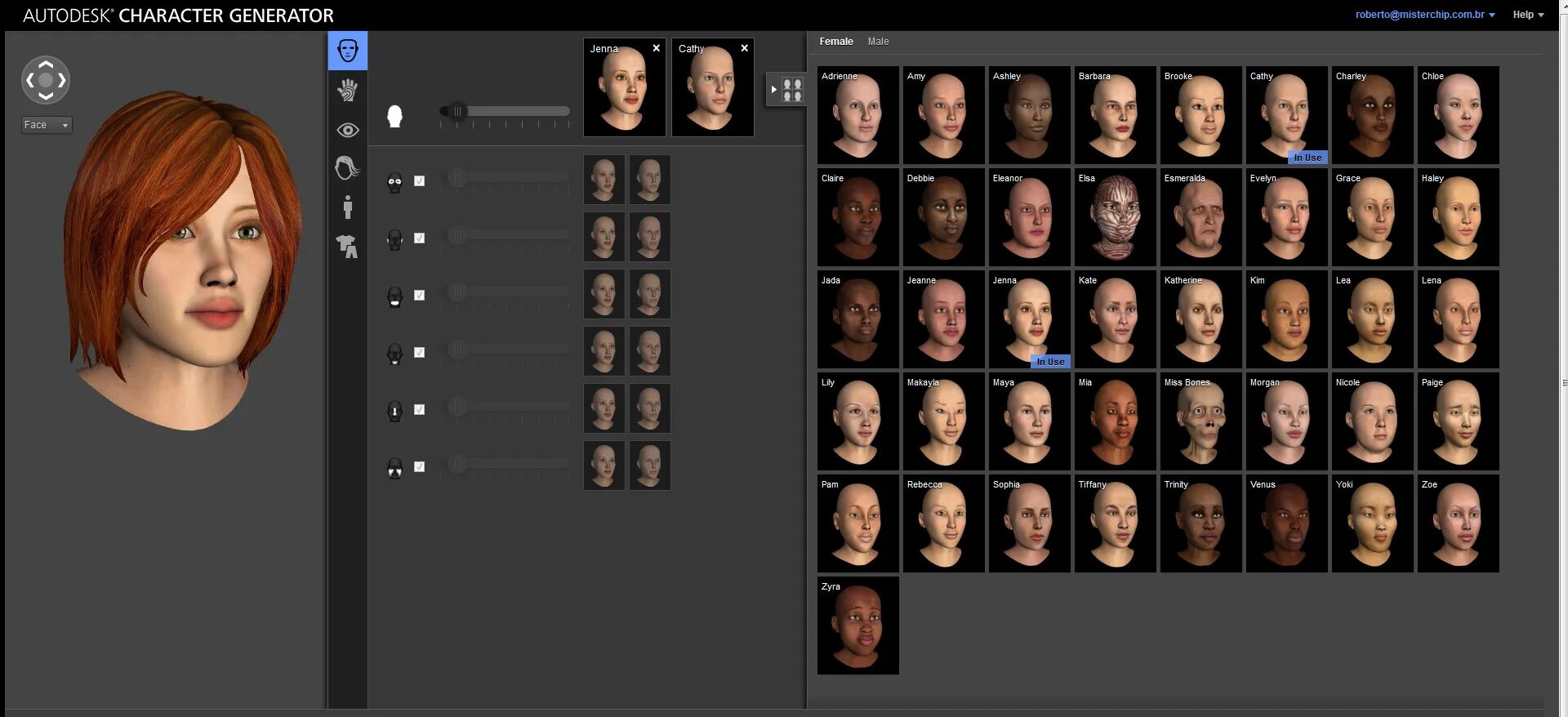Toggle checkbox for fourth face region row

tap(419, 352)
